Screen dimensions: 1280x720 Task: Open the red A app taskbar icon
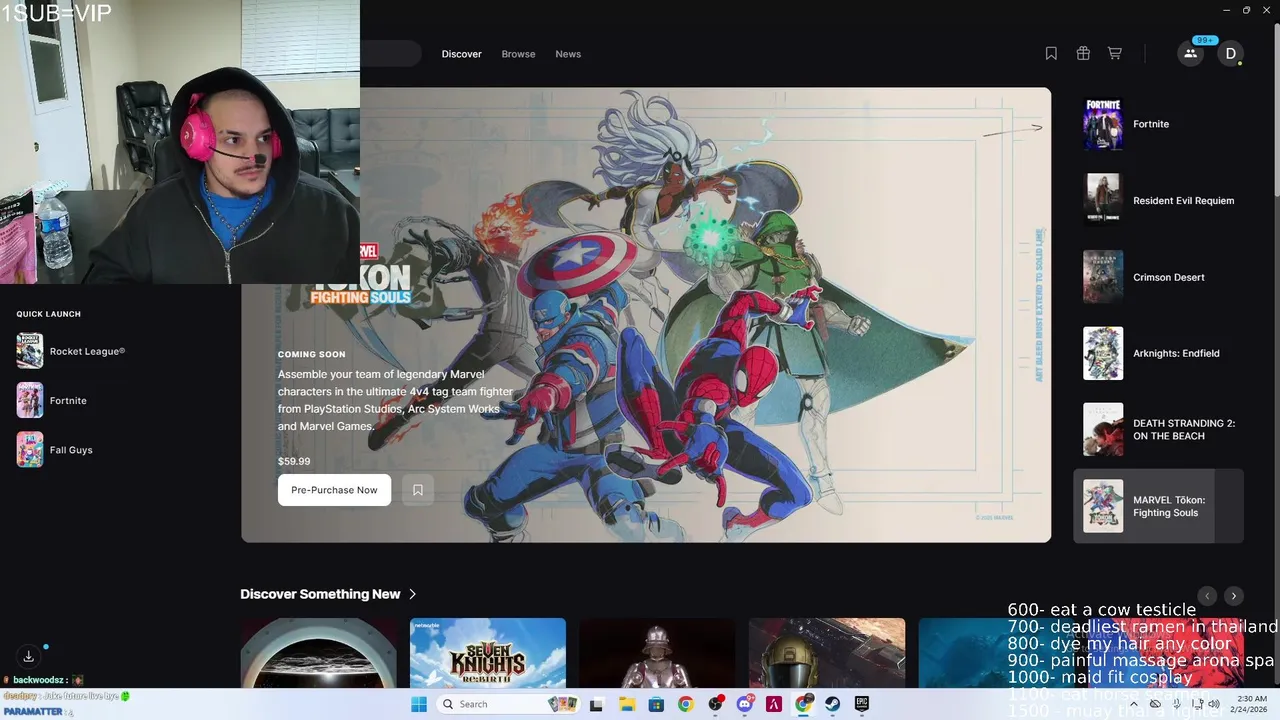tap(773, 704)
